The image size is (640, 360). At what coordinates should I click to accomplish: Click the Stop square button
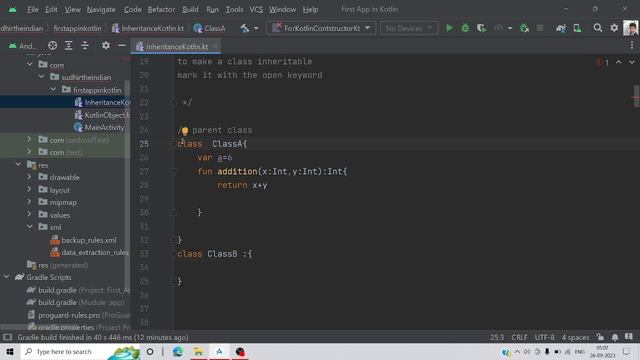(x=540, y=28)
